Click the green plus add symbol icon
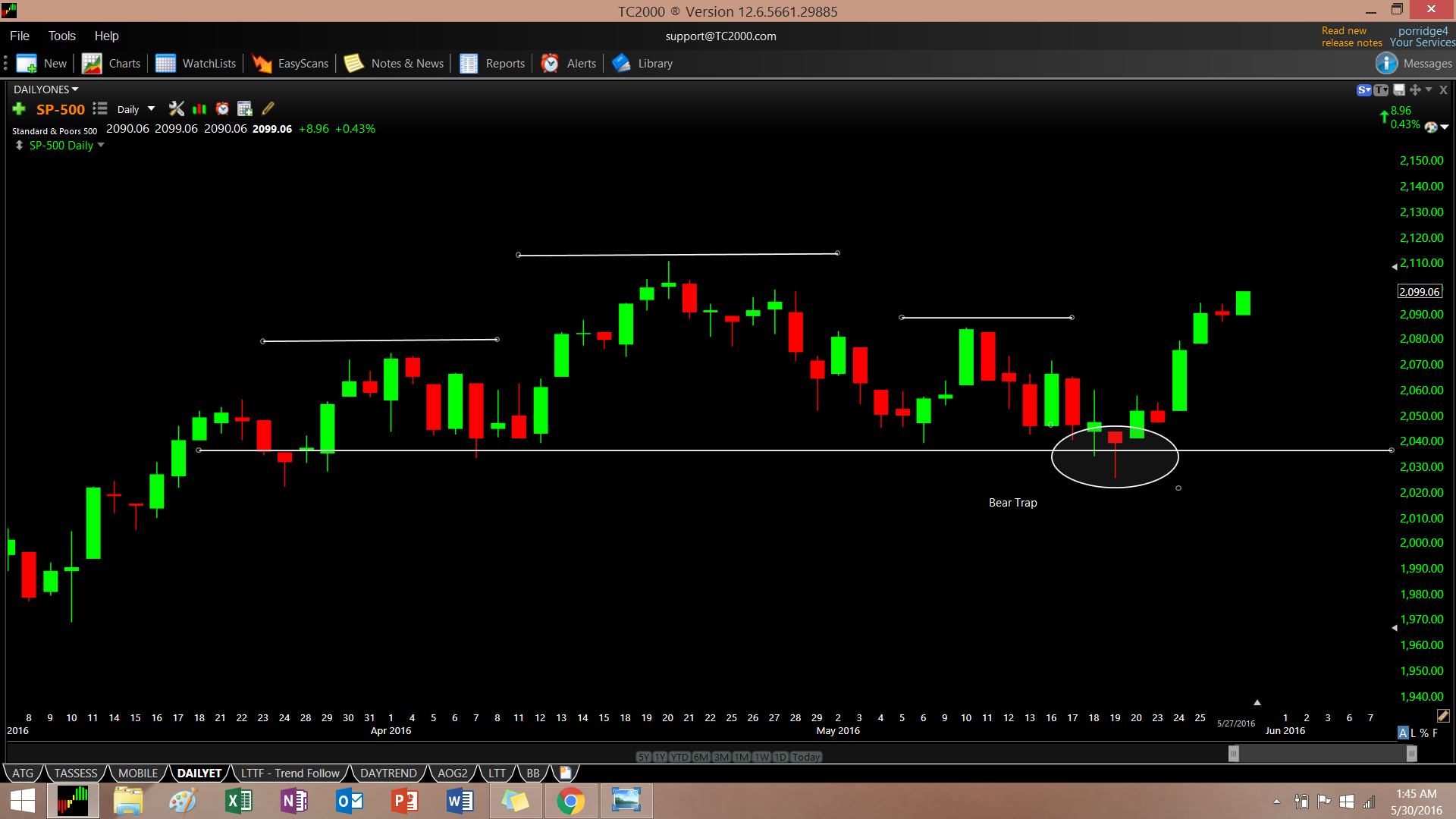This screenshot has width=1456, height=819. tap(19, 109)
